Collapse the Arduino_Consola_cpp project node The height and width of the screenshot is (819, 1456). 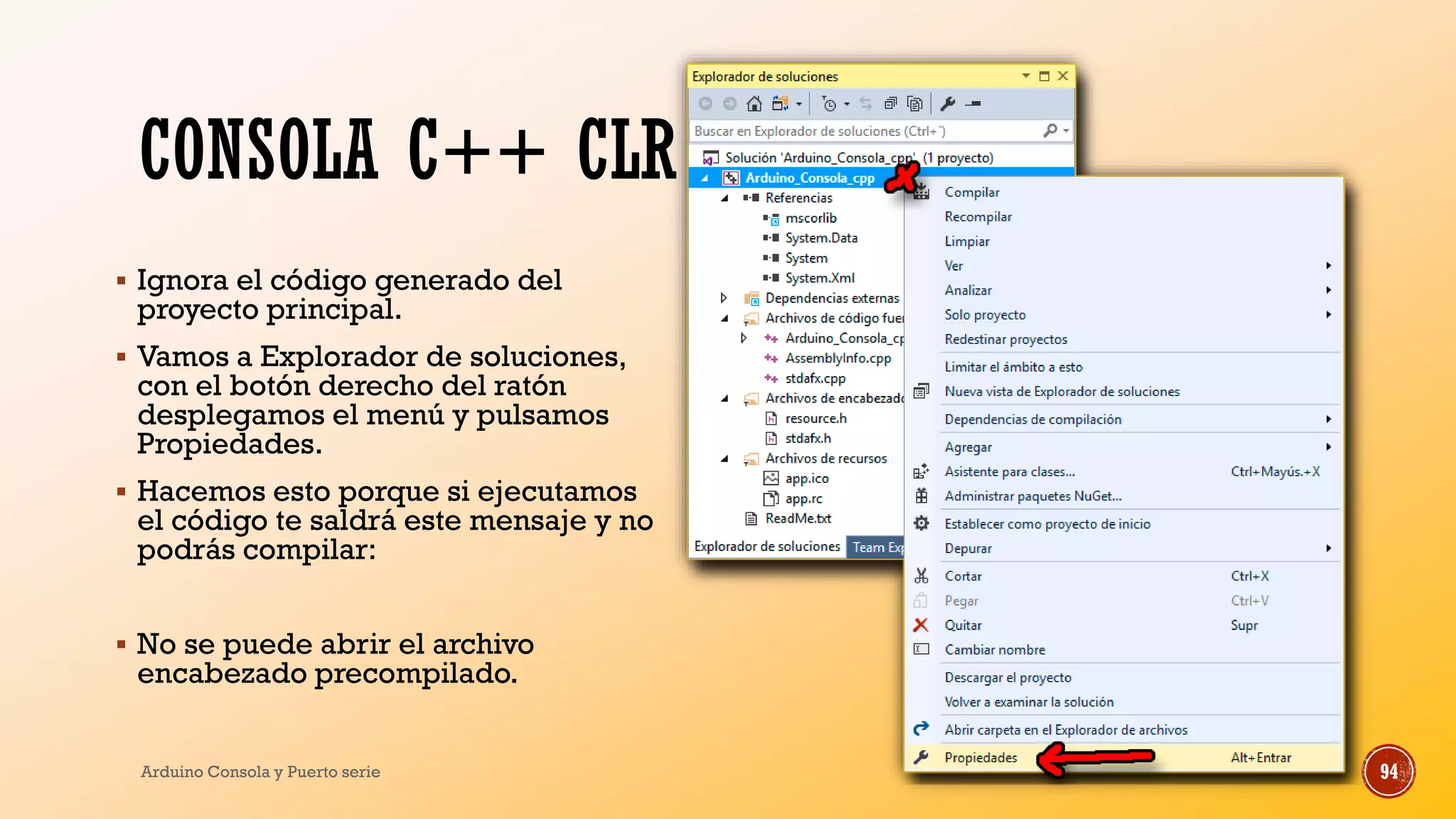(x=705, y=178)
